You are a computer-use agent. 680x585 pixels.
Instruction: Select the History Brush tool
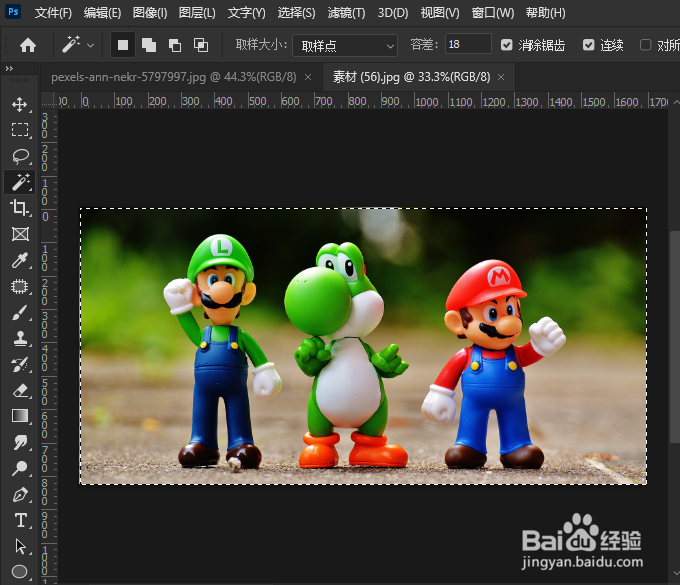point(20,364)
